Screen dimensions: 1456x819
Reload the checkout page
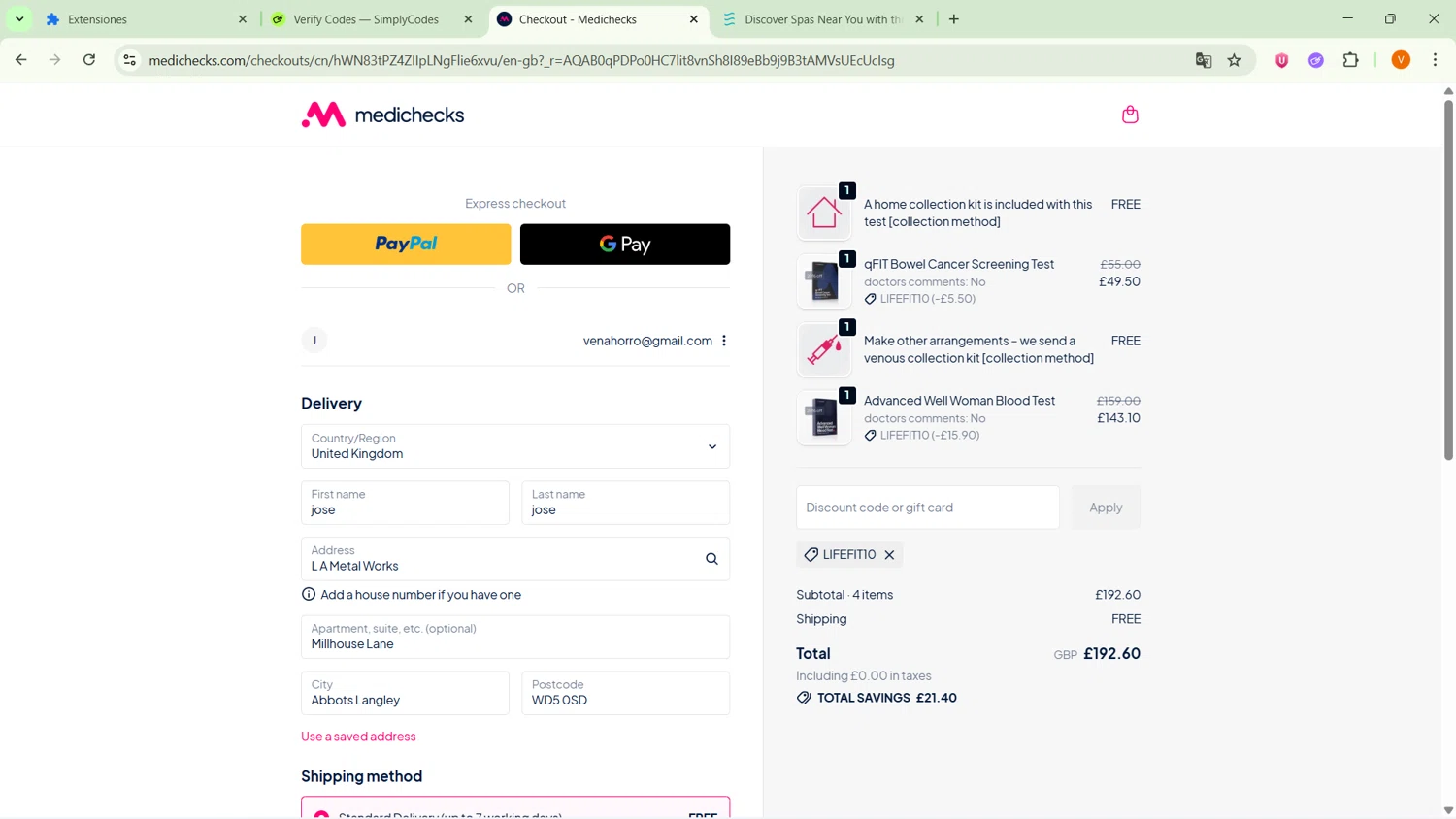coord(89,60)
